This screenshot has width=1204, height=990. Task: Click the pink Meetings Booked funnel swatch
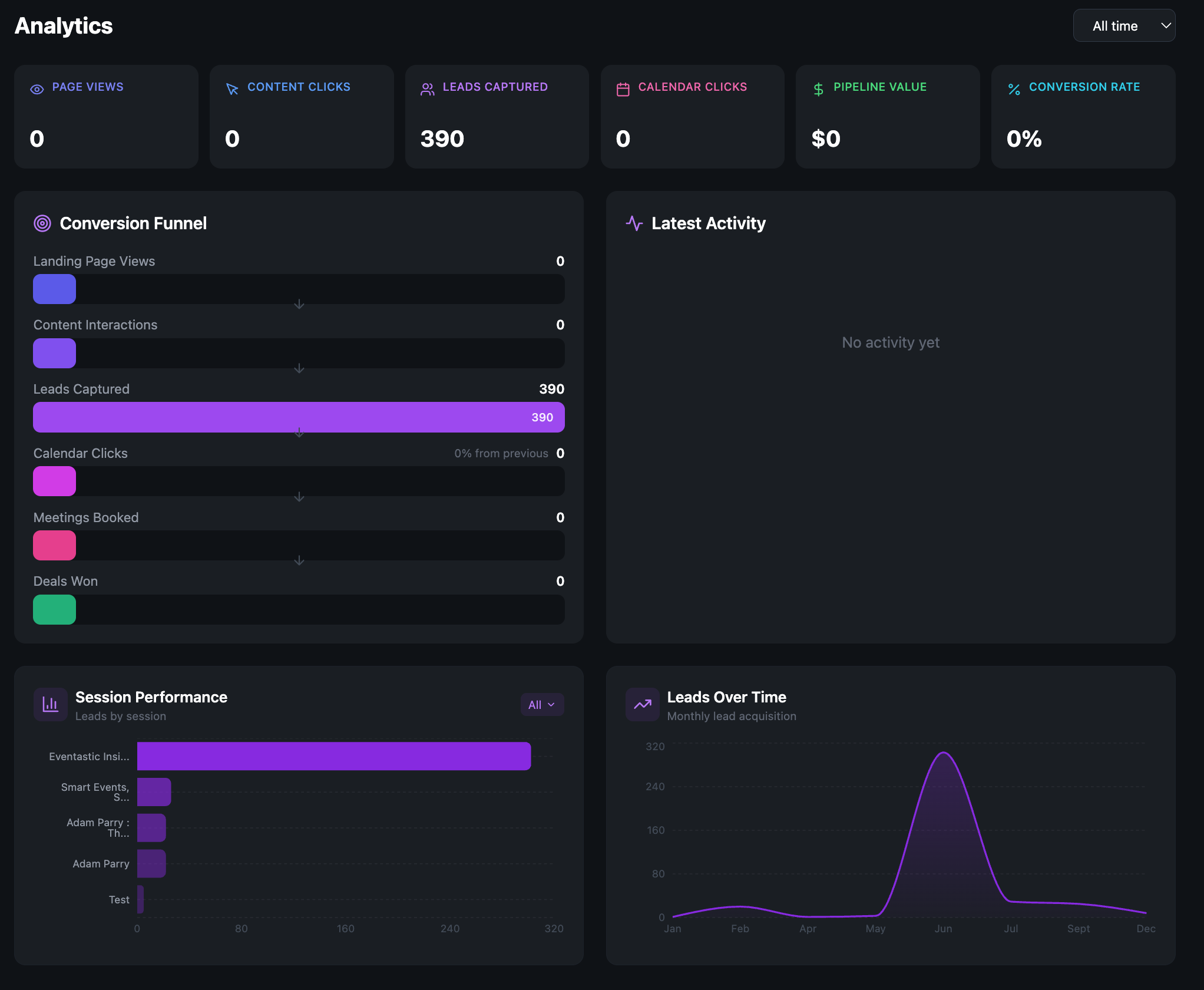[x=54, y=545]
